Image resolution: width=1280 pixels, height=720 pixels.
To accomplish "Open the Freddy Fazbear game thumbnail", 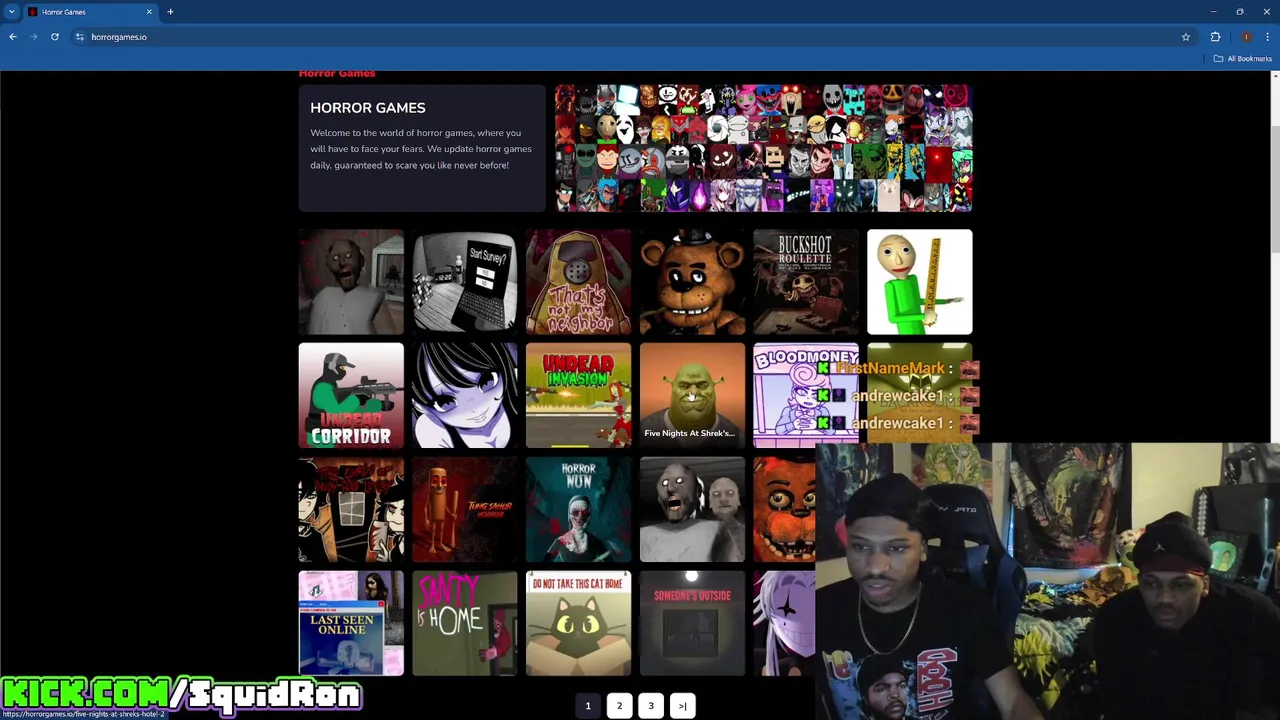I will [x=692, y=282].
